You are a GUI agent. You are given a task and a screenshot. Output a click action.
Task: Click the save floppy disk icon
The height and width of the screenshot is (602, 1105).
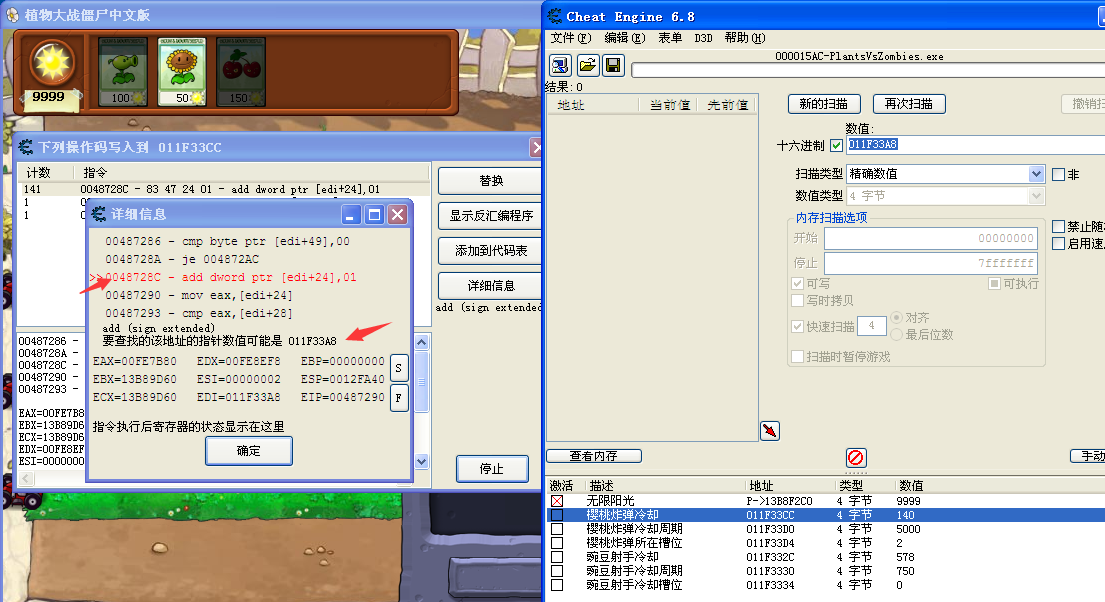coord(613,66)
